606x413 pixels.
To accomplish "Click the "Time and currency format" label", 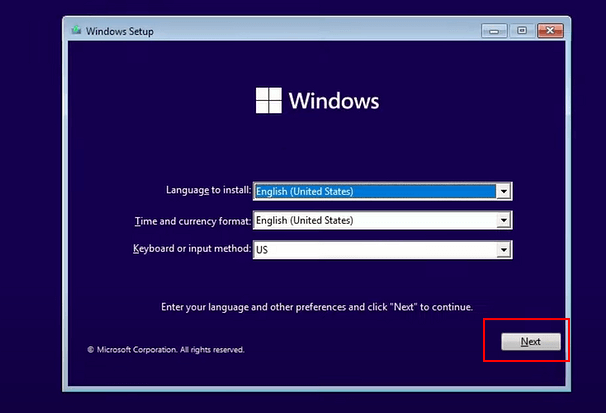I will tap(192, 220).
